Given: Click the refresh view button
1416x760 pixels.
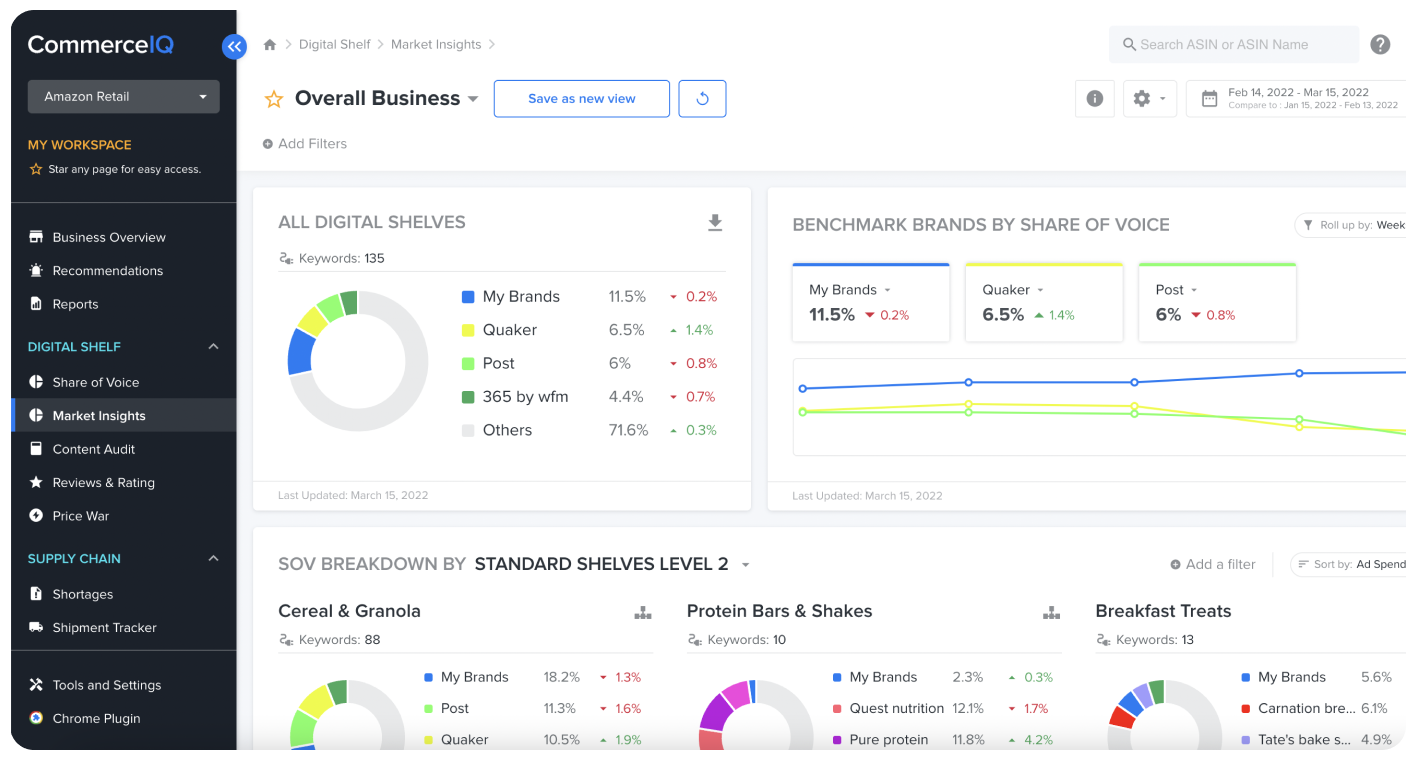Looking at the screenshot, I should [x=702, y=99].
